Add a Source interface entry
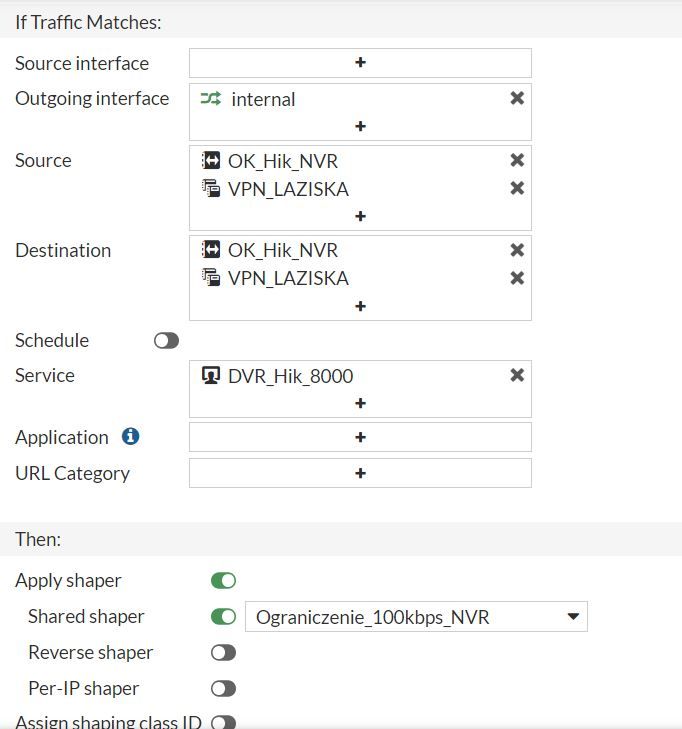 [x=360, y=62]
